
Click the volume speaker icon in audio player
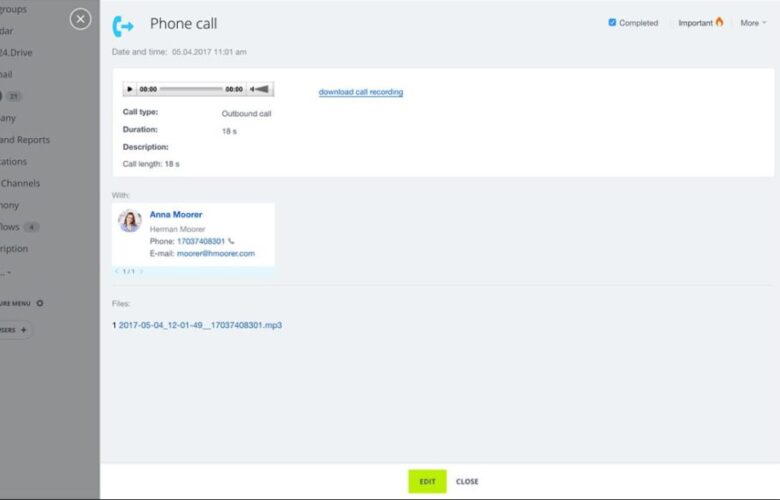point(260,89)
